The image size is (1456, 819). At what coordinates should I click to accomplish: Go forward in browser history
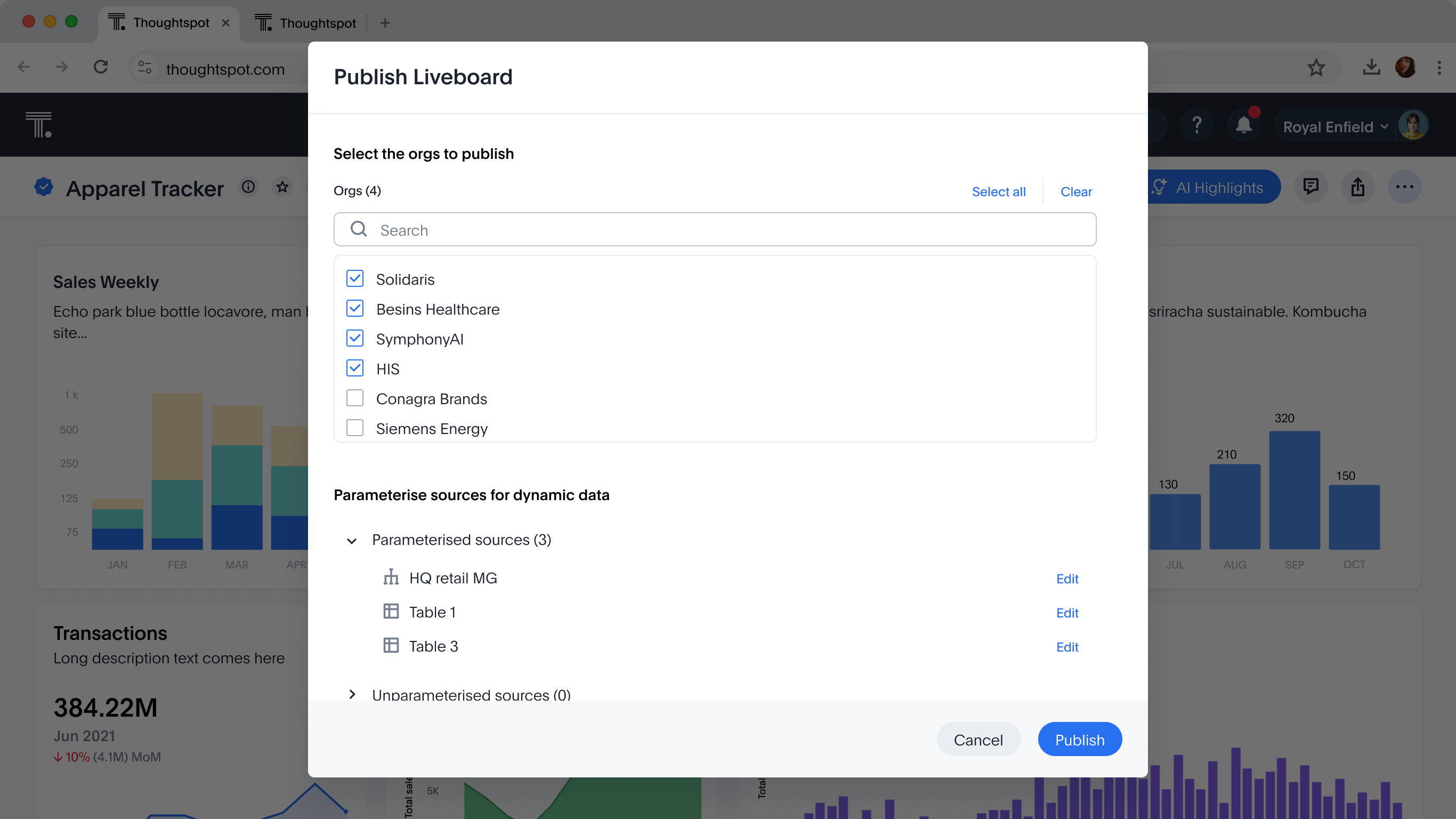pyautogui.click(x=62, y=67)
